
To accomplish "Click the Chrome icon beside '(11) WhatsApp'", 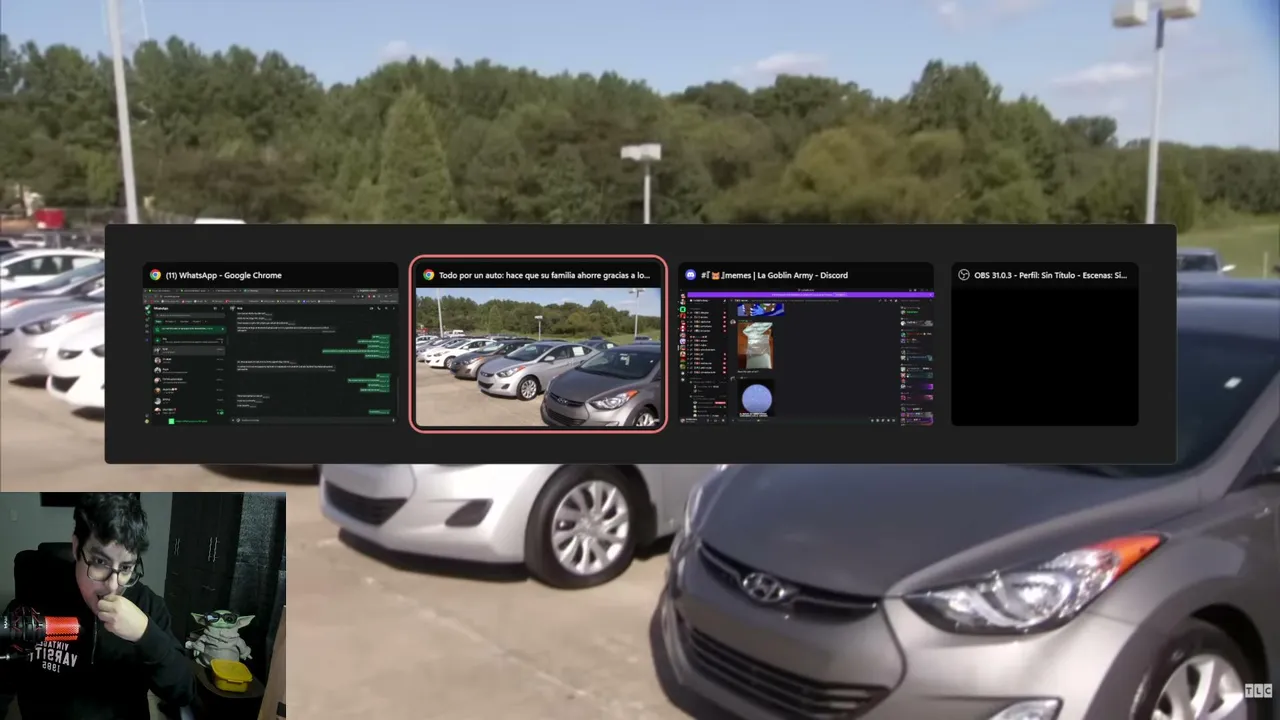I will point(155,275).
